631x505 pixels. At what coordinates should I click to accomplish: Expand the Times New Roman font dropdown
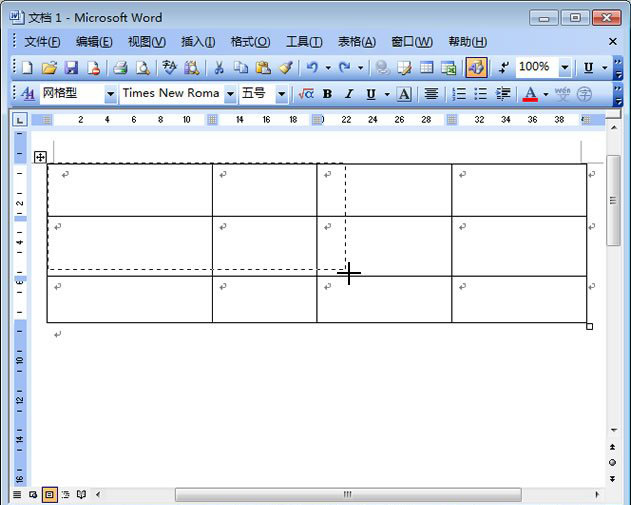tap(230, 94)
